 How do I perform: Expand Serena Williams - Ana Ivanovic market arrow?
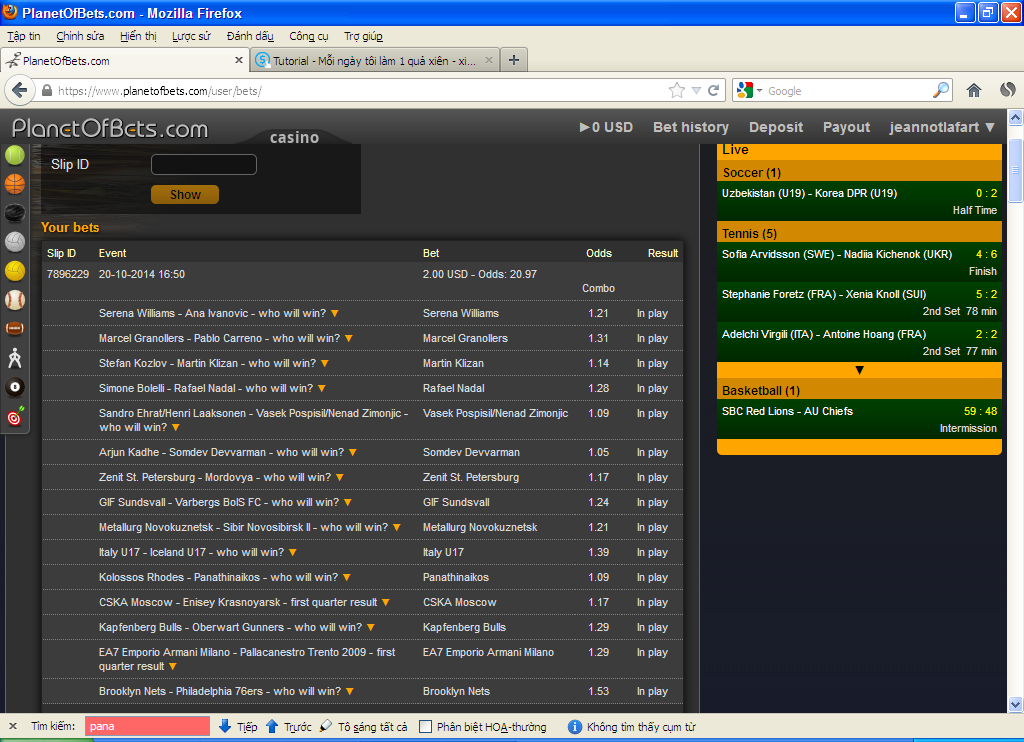point(335,314)
